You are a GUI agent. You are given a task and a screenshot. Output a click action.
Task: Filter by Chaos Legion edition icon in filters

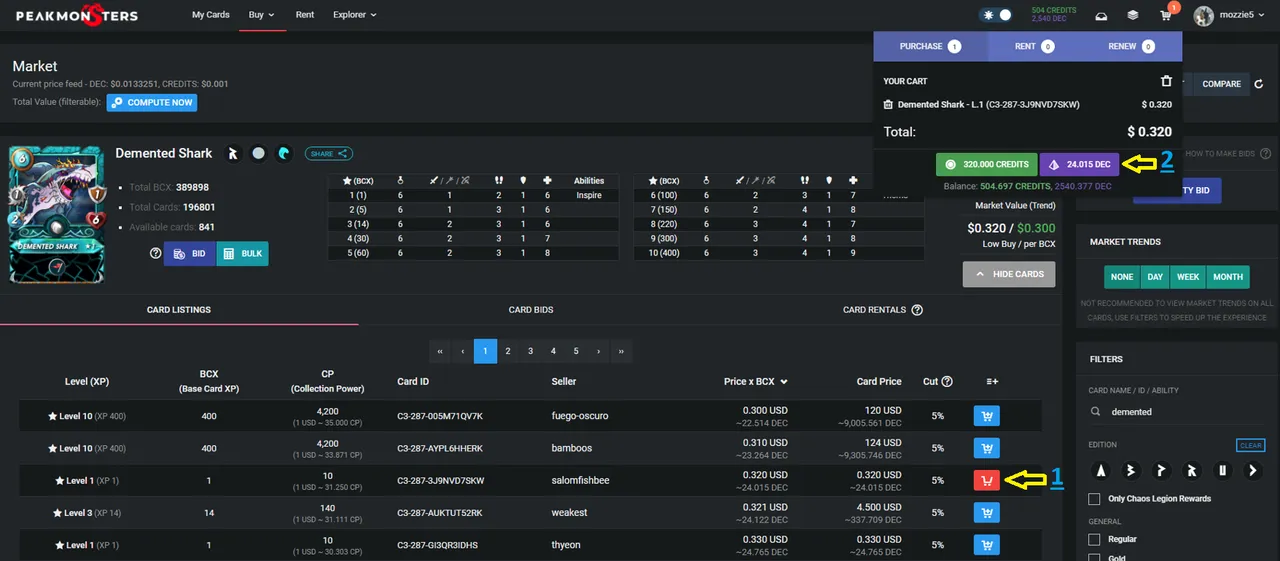coord(1191,470)
